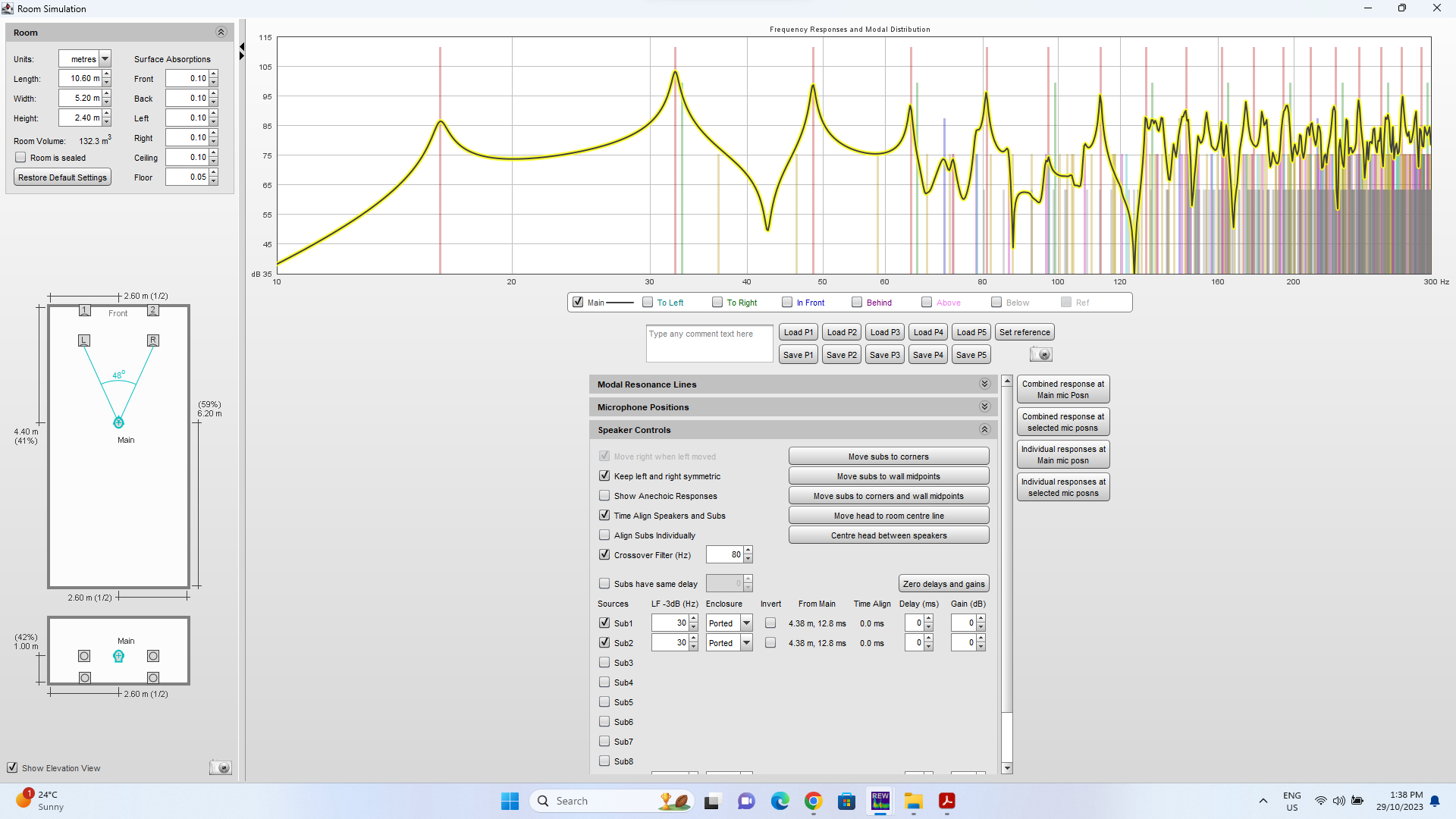1456x819 pixels.
Task: Open Adobe Acrobat from the taskbar
Action: point(946,801)
